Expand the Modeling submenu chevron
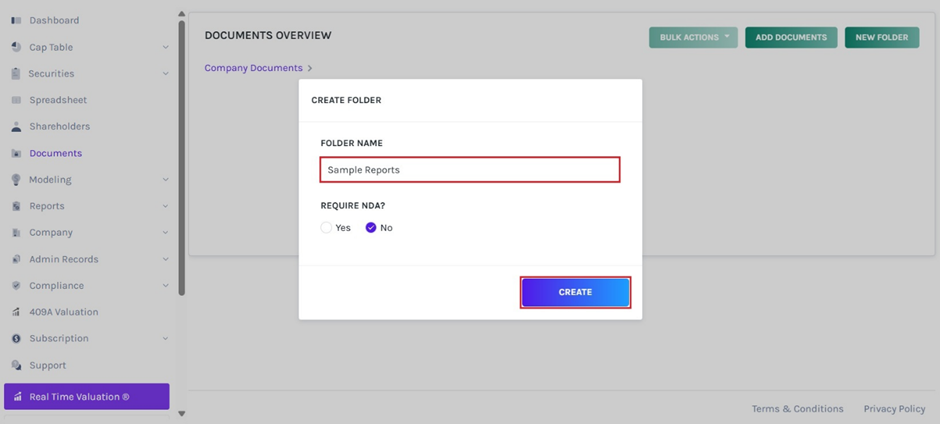940x424 pixels. pyautogui.click(x=165, y=179)
